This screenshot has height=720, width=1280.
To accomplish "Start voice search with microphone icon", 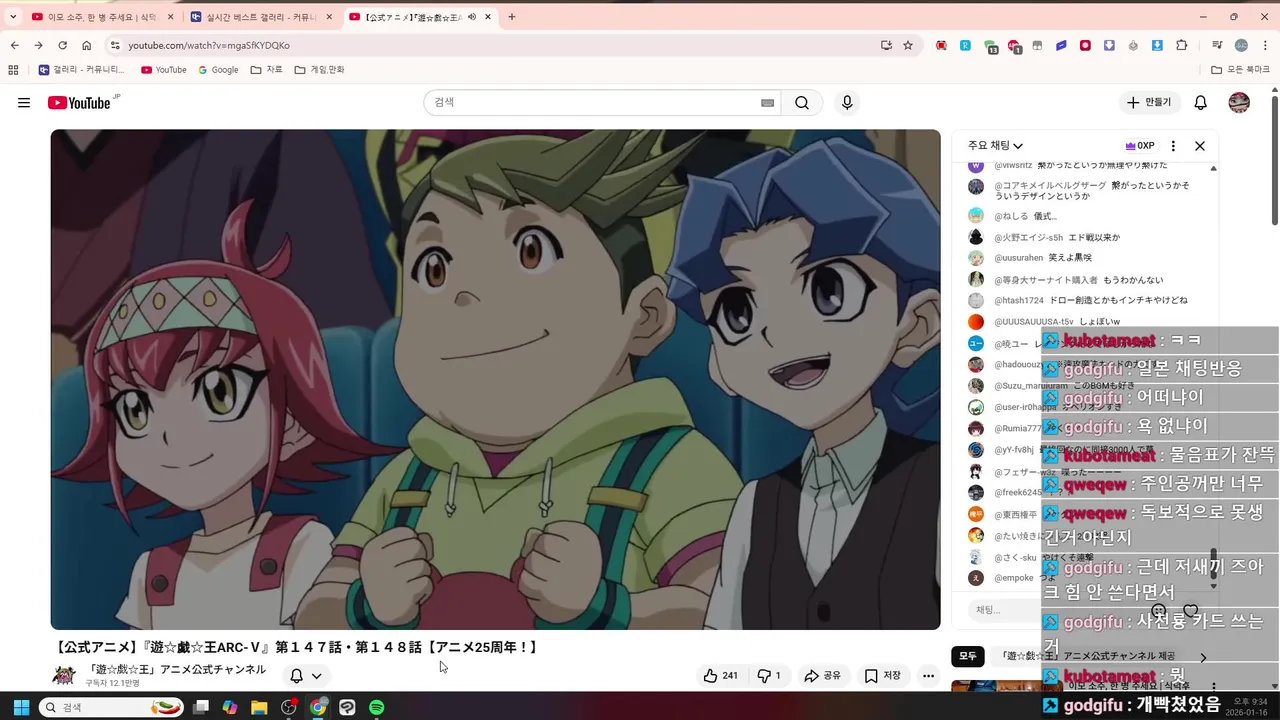I will click(x=847, y=103).
